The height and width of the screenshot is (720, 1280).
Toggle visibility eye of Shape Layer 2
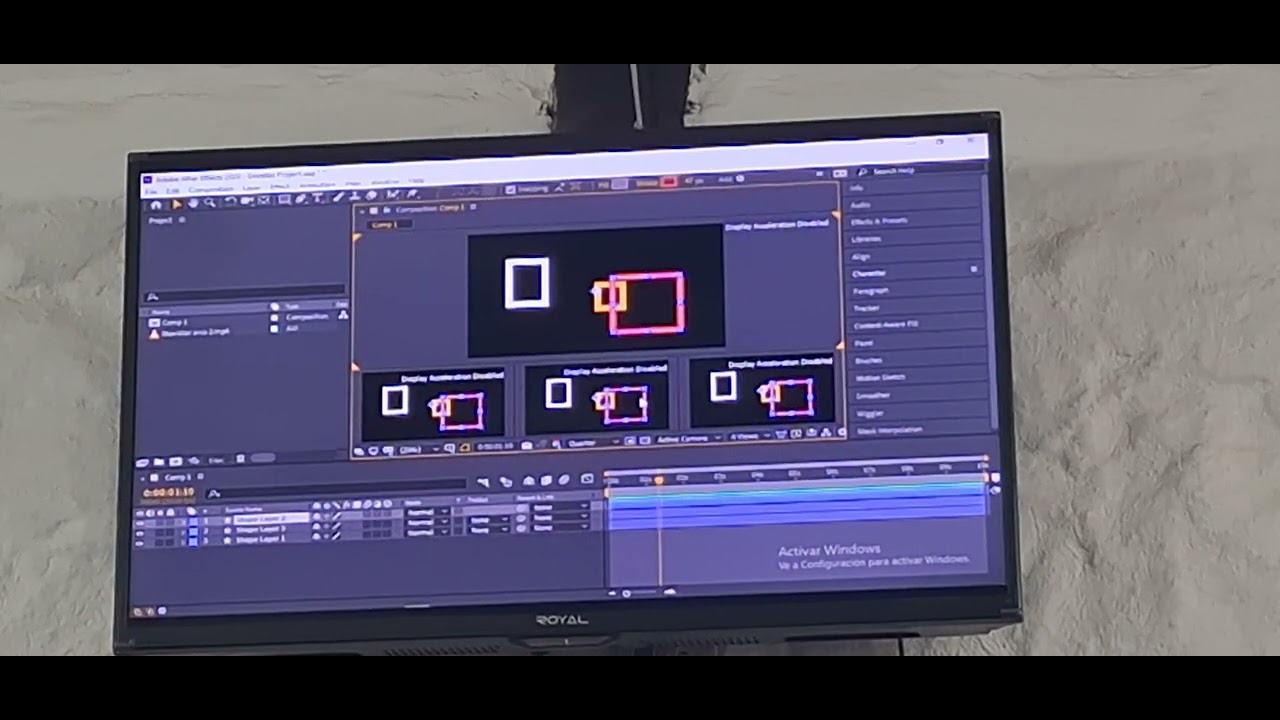pos(140,522)
